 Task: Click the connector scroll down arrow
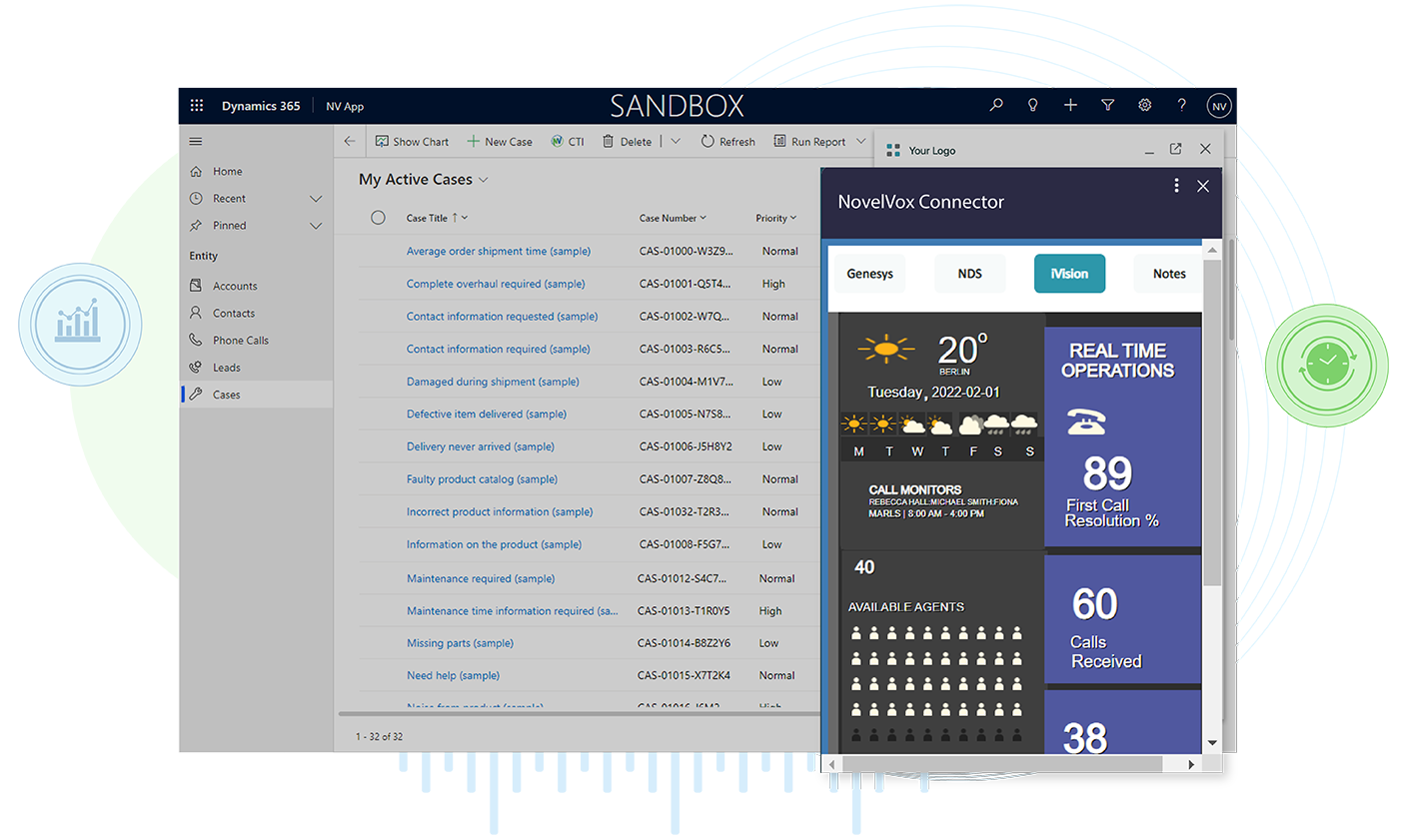[x=1212, y=743]
